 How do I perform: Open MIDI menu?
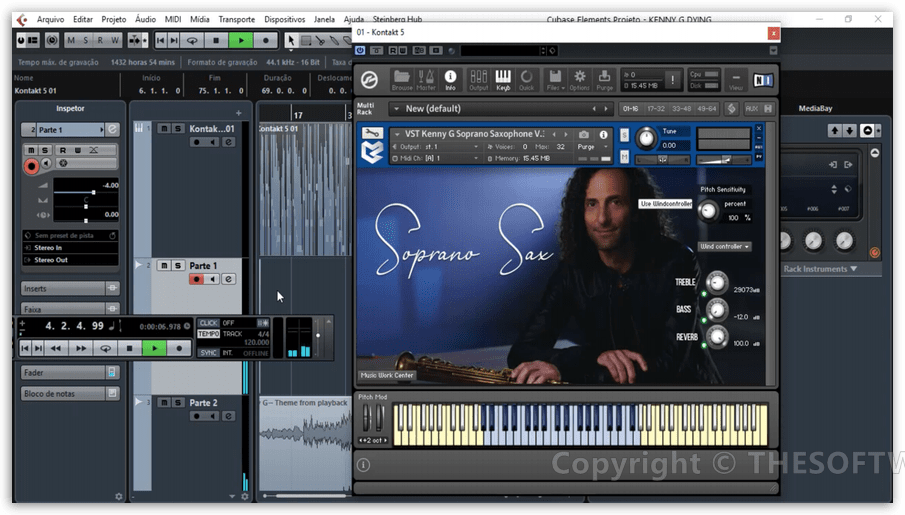point(173,19)
